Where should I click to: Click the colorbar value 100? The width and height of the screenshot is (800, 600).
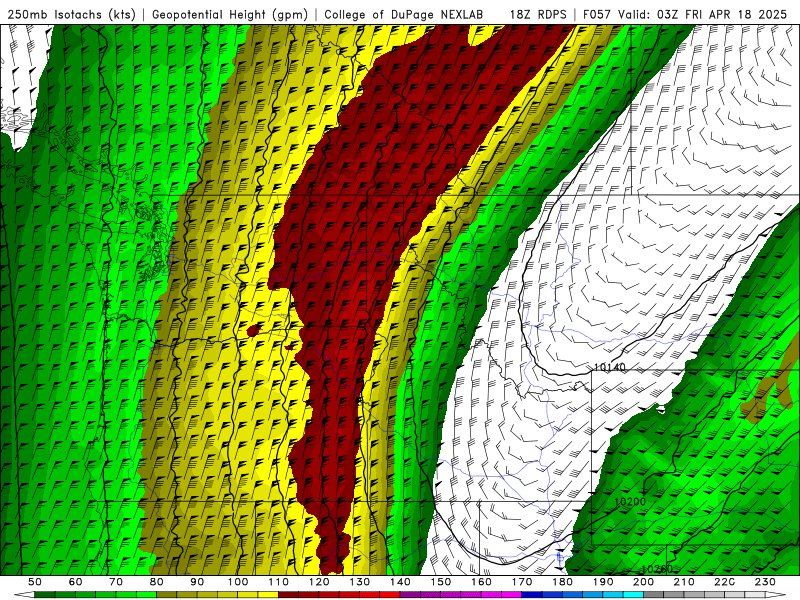238,582
